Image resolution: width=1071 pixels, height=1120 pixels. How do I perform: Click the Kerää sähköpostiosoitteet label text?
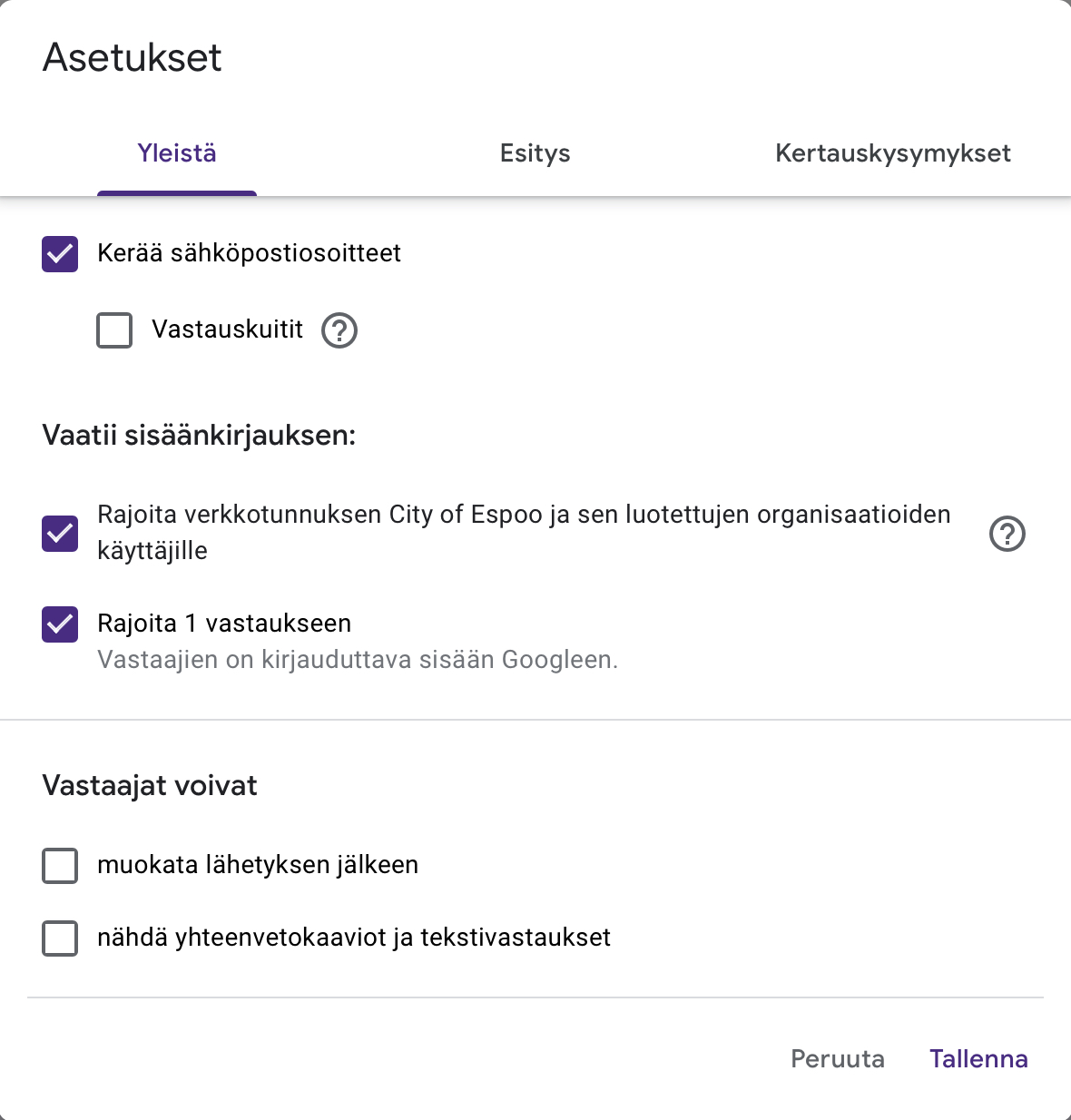pyautogui.click(x=249, y=253)
